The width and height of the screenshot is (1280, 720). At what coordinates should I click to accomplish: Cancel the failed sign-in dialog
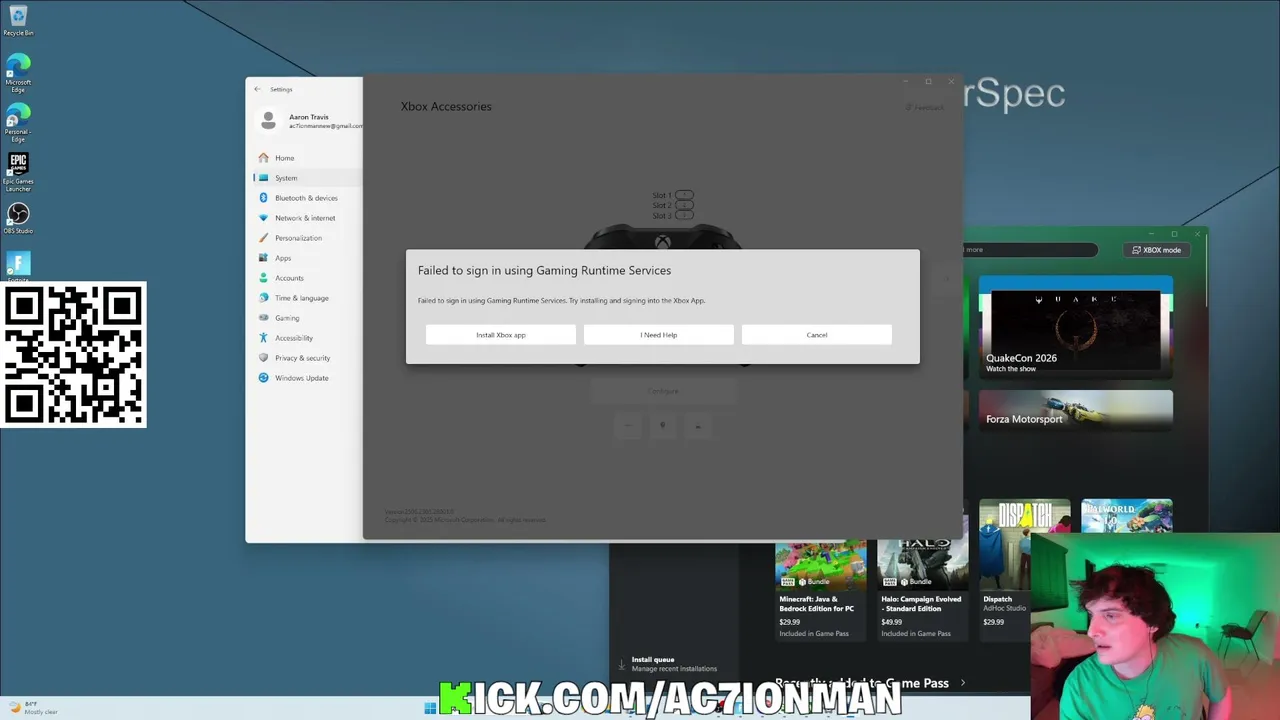pos(817,335)
